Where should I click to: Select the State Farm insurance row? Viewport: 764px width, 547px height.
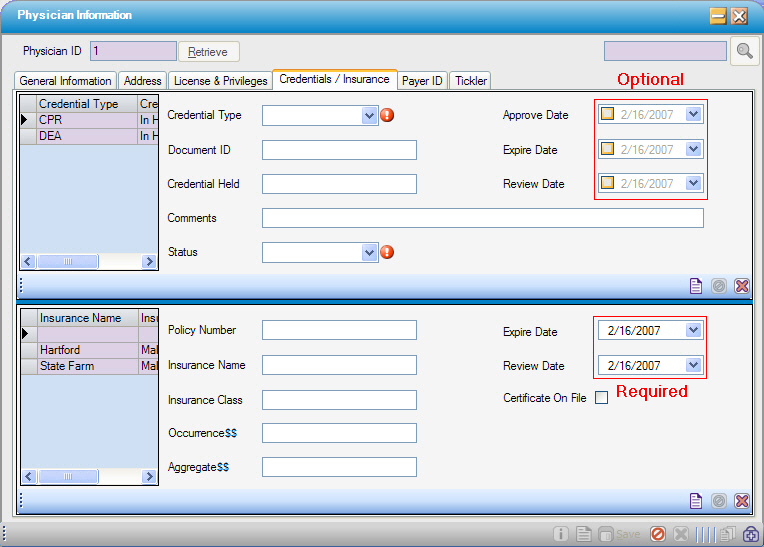[90, 366]
